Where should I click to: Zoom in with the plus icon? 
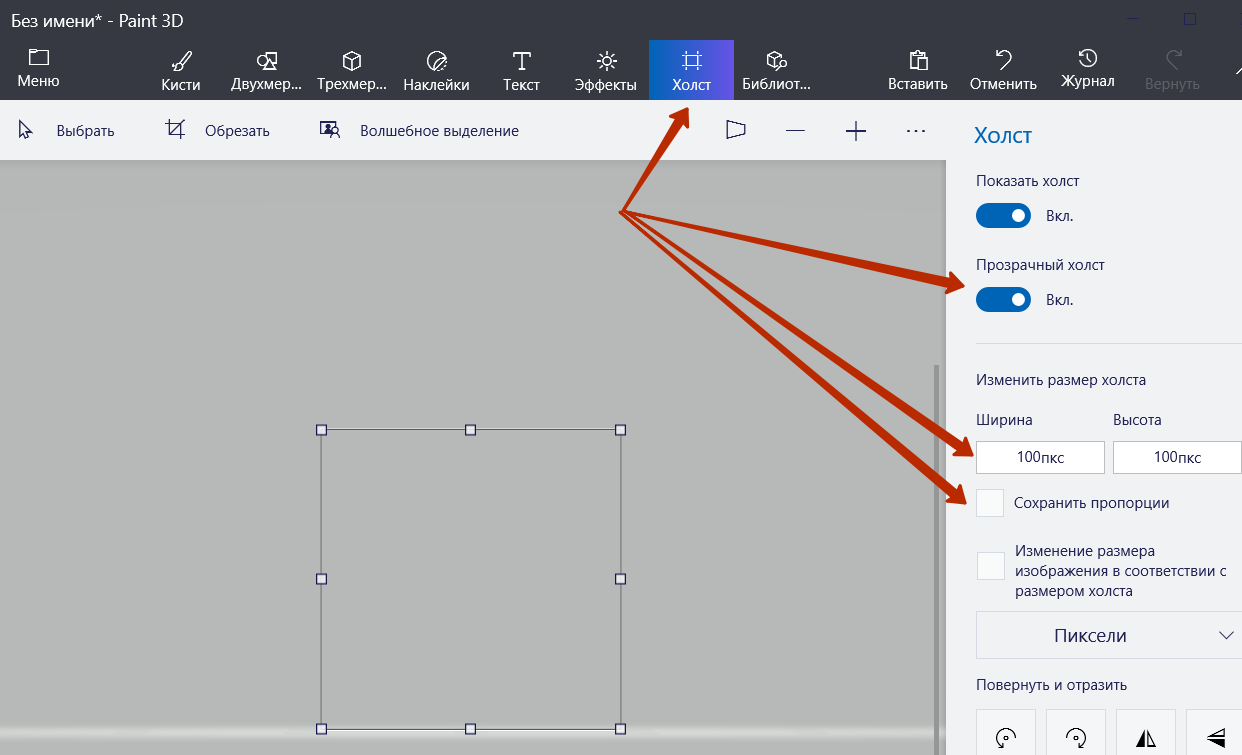(x=855, y=130)
